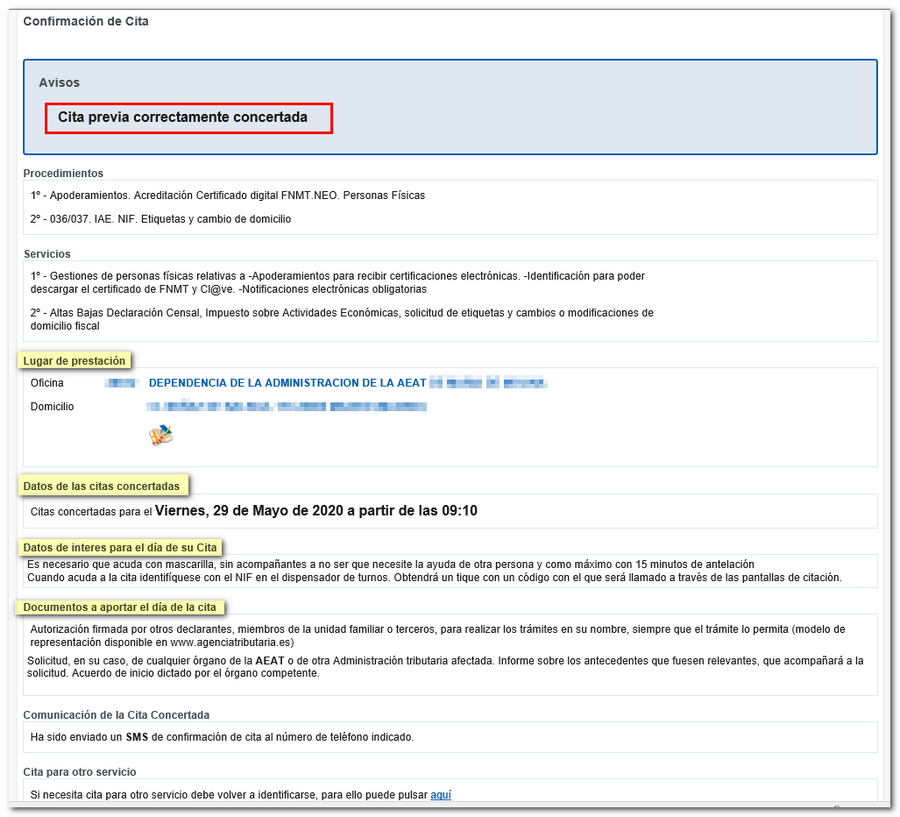Select the first procedure, Apoderamientos

click(227, 196)
